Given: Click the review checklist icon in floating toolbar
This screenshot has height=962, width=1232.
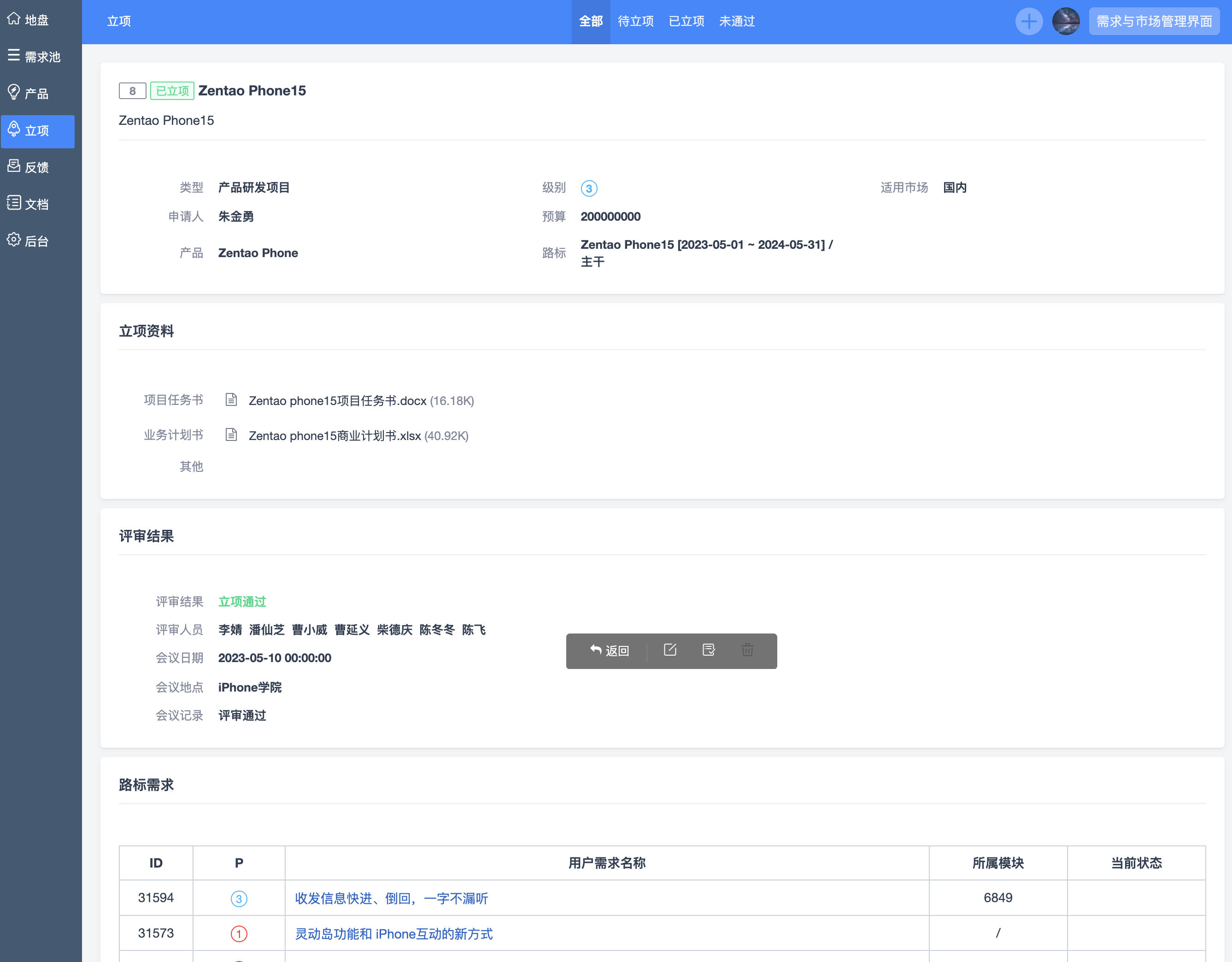Looking at the screenshot, I should 709,650.
